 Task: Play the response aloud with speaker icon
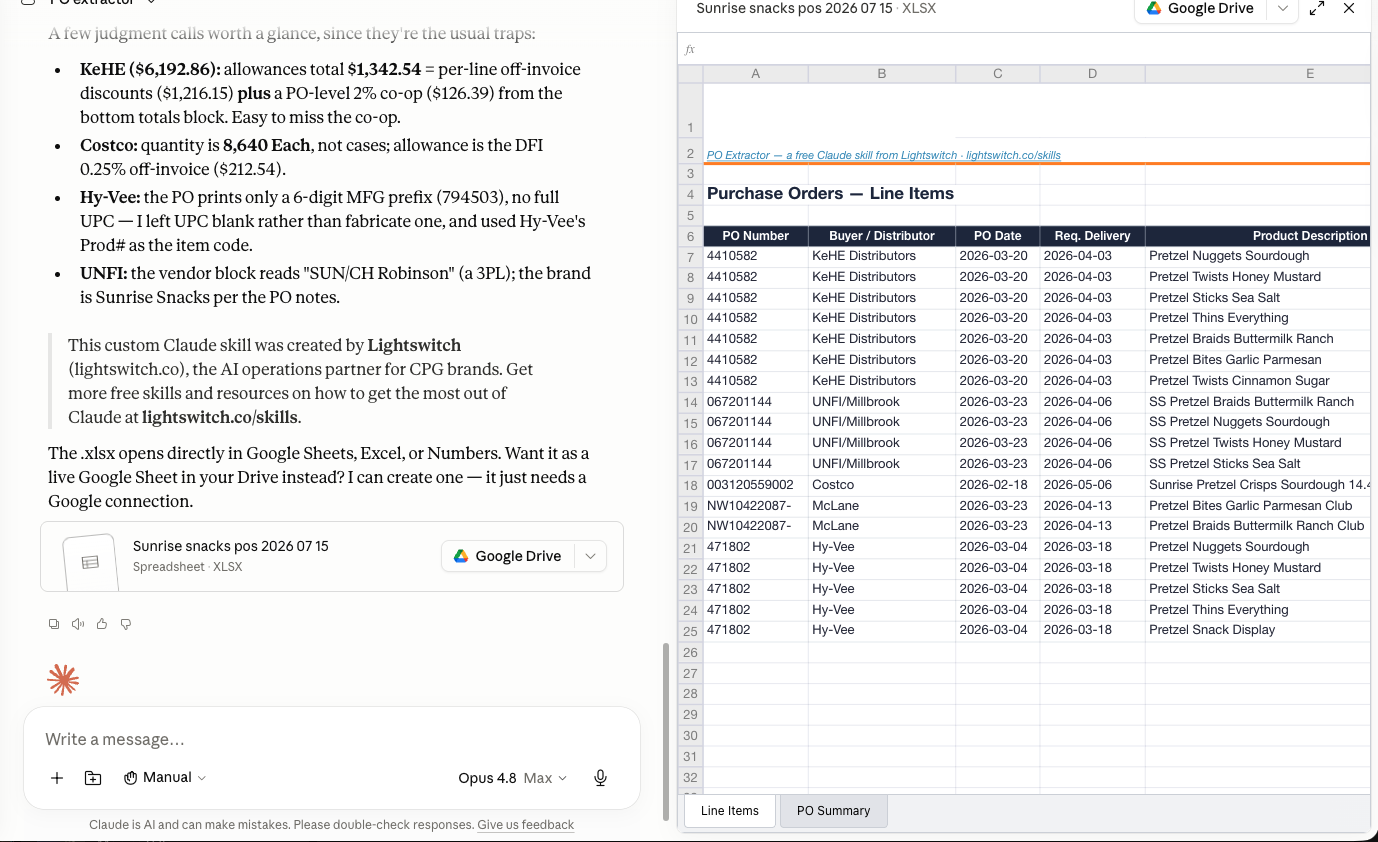tap(78, 624)
